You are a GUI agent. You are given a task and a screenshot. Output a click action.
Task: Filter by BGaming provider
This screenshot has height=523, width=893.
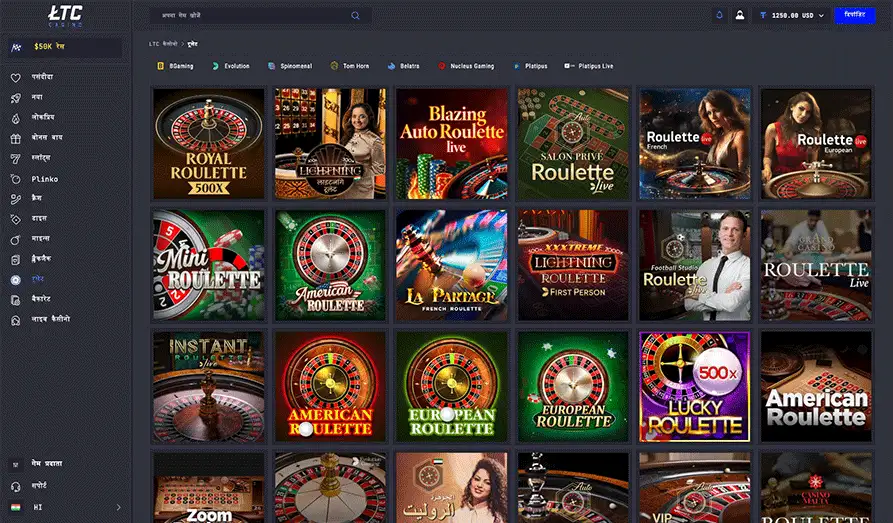coord(175,66)
